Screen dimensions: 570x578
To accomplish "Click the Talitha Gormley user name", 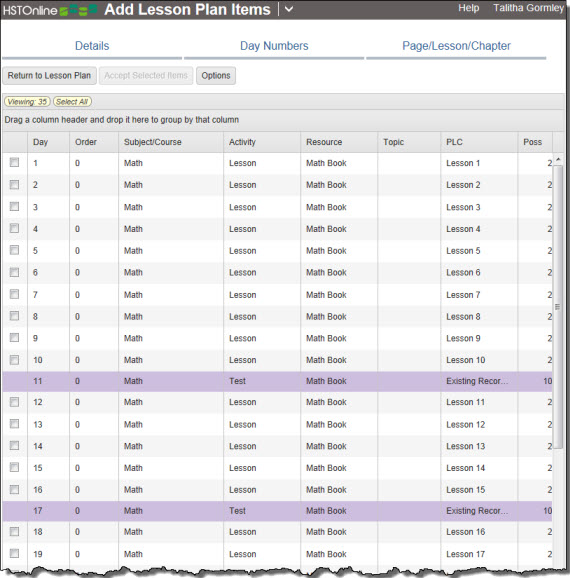I will (x=528, y=8).
